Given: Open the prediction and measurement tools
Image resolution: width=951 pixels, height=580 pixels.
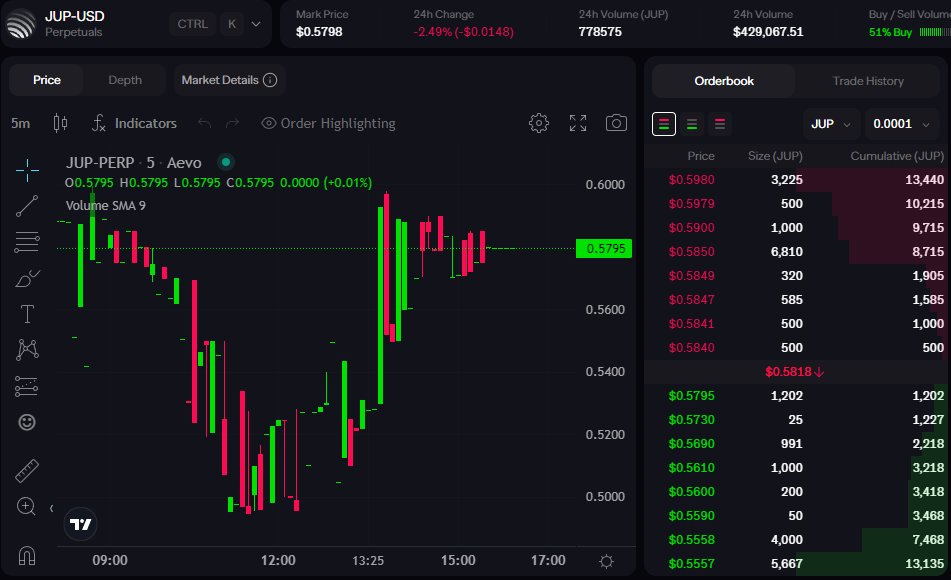Looking at the screenshot, I should tap(27, 386).
